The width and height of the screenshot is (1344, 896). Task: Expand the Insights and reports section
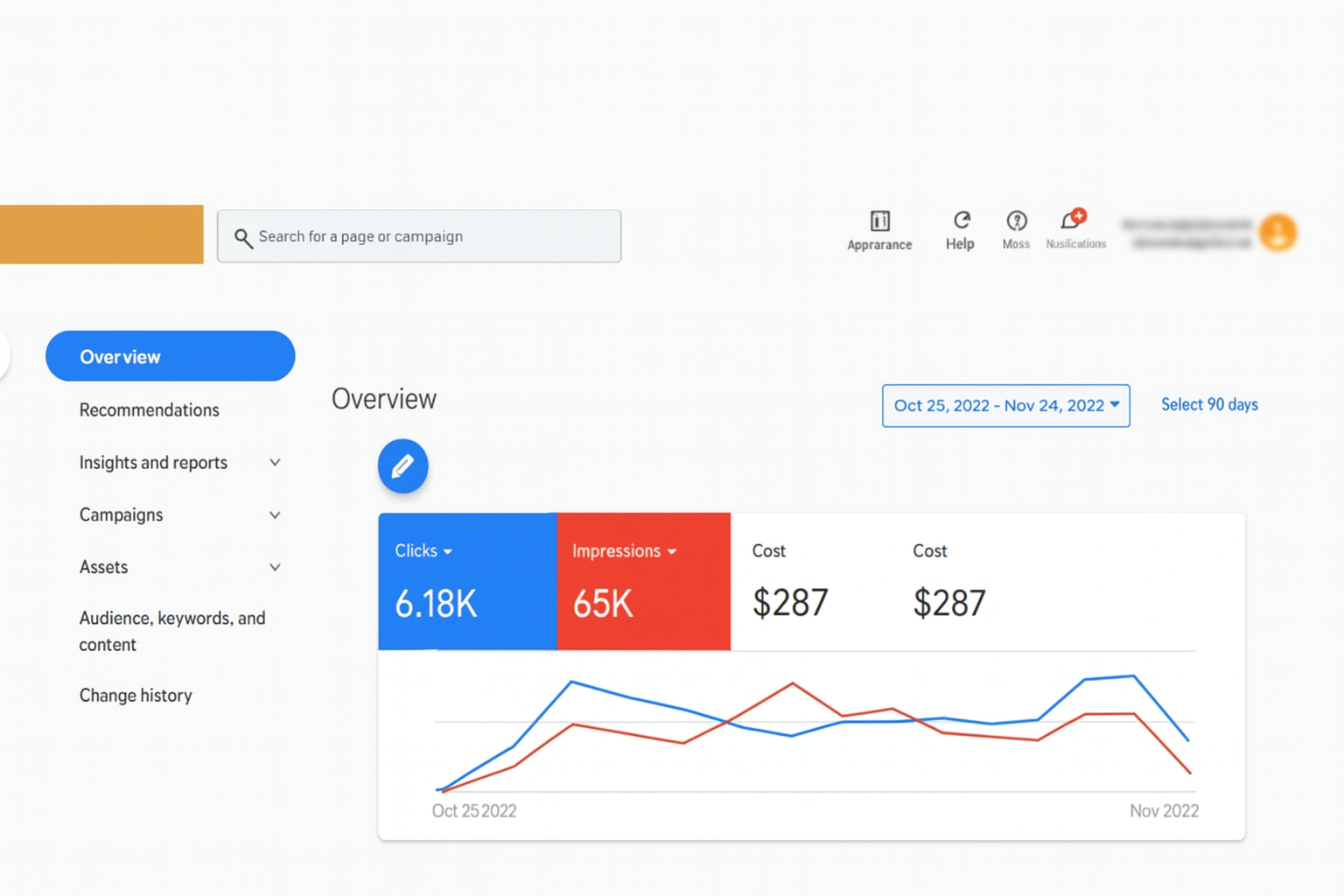click(x=275, y=463)
